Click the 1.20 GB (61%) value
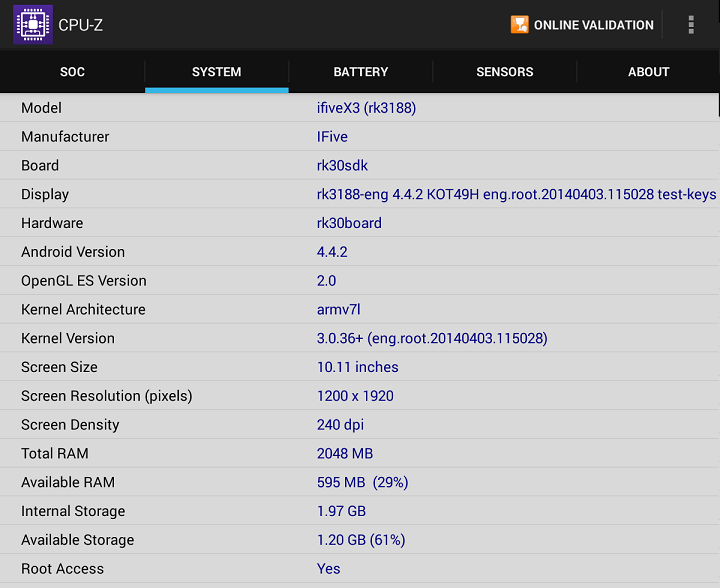 361,540
